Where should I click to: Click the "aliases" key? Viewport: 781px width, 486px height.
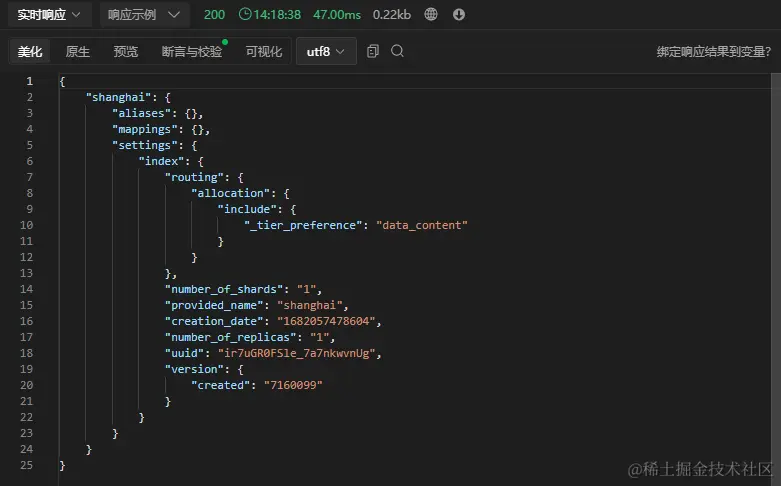(141, 113)
